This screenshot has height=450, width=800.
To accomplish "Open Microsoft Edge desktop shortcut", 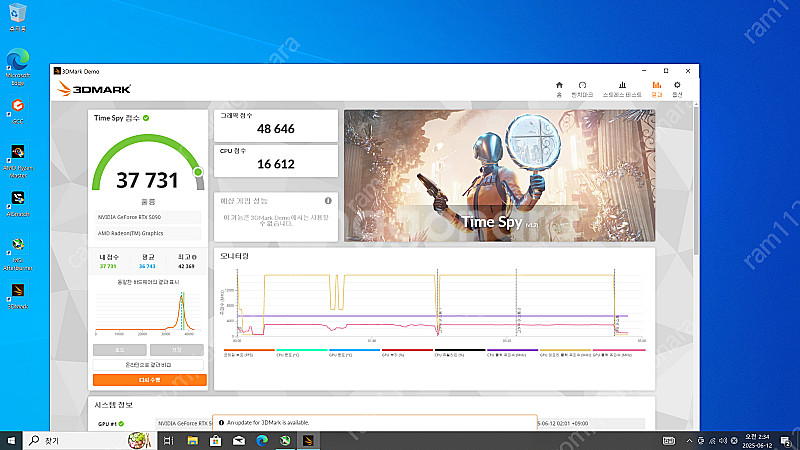I will (18, 67).
